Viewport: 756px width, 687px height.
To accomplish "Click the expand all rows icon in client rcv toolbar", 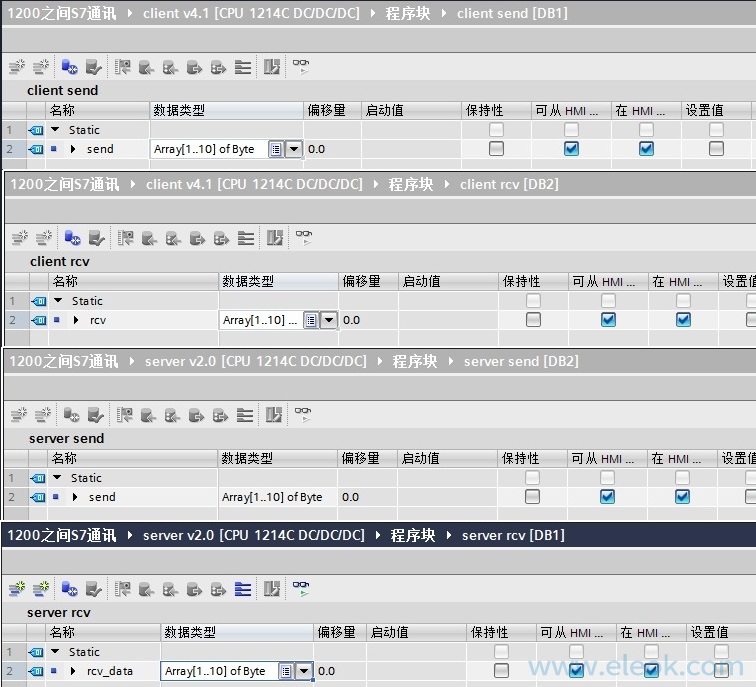I will tap(246, 238).
